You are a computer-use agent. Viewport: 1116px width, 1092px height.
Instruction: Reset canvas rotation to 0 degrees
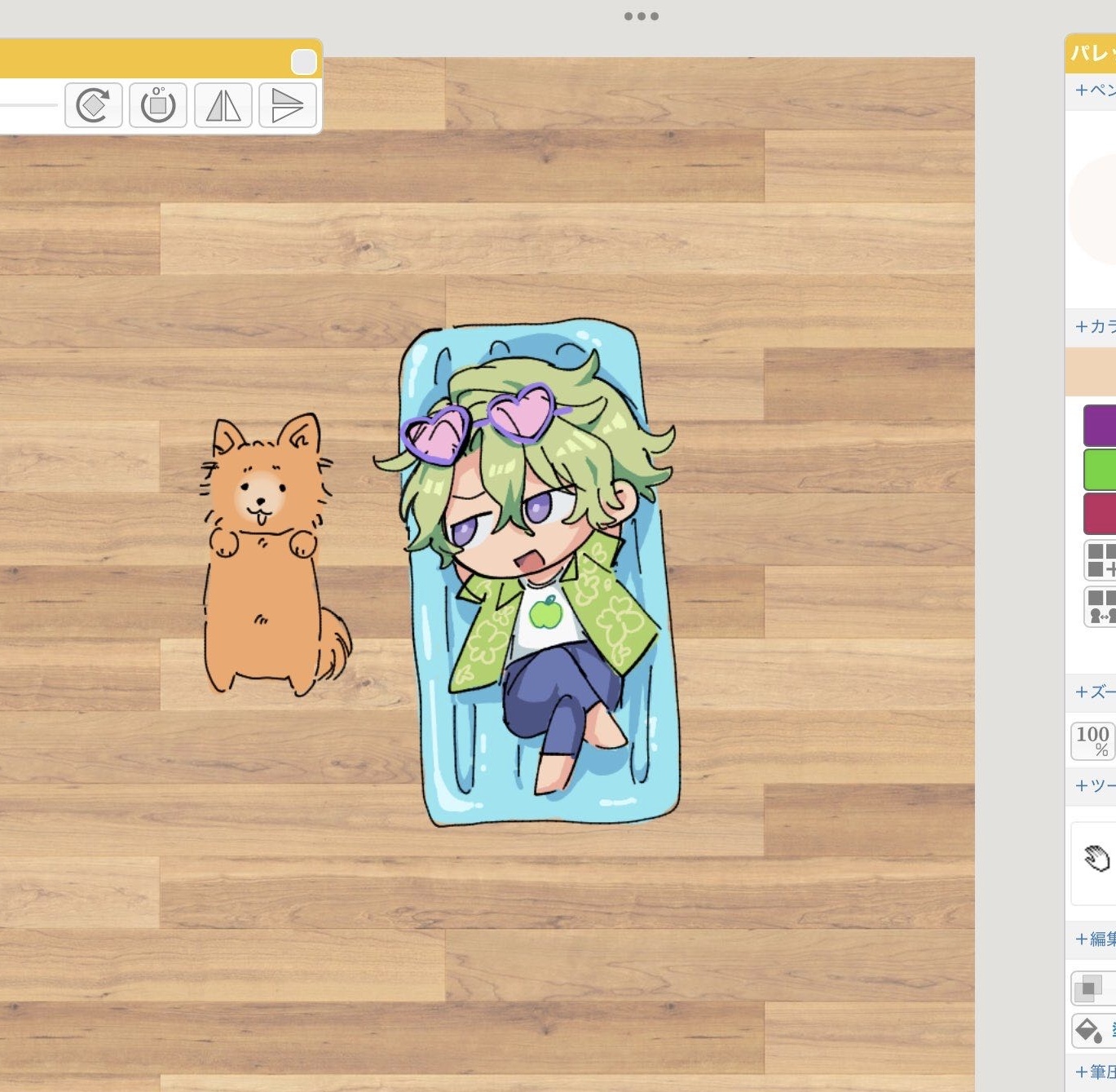click(158, 105)
